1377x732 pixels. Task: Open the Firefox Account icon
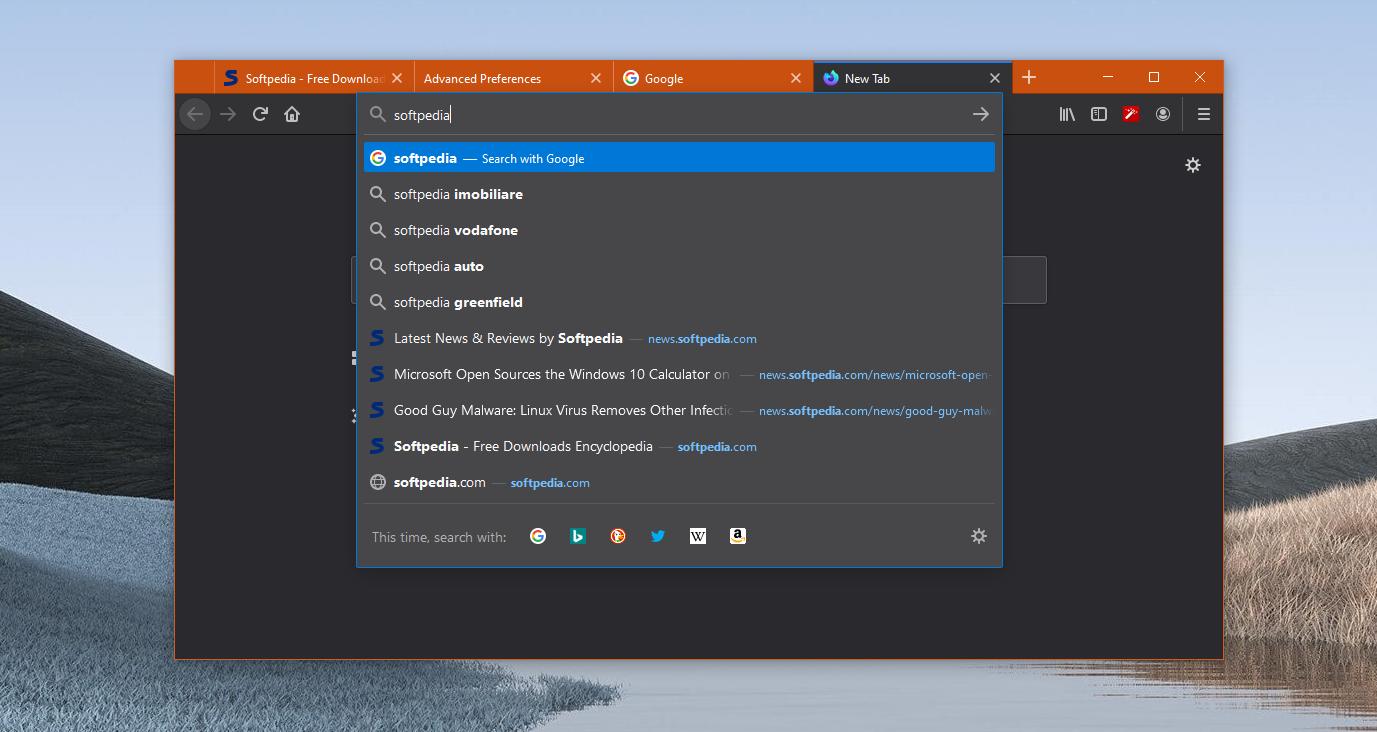[1163, 114]
